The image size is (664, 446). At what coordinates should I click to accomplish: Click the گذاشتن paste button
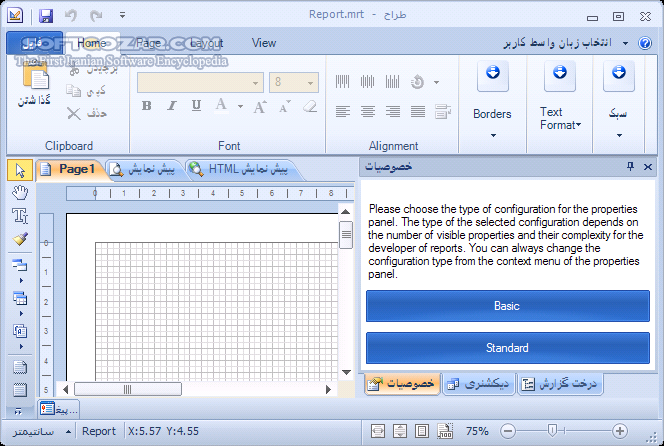pyautogui.click(x=34, y=86)
